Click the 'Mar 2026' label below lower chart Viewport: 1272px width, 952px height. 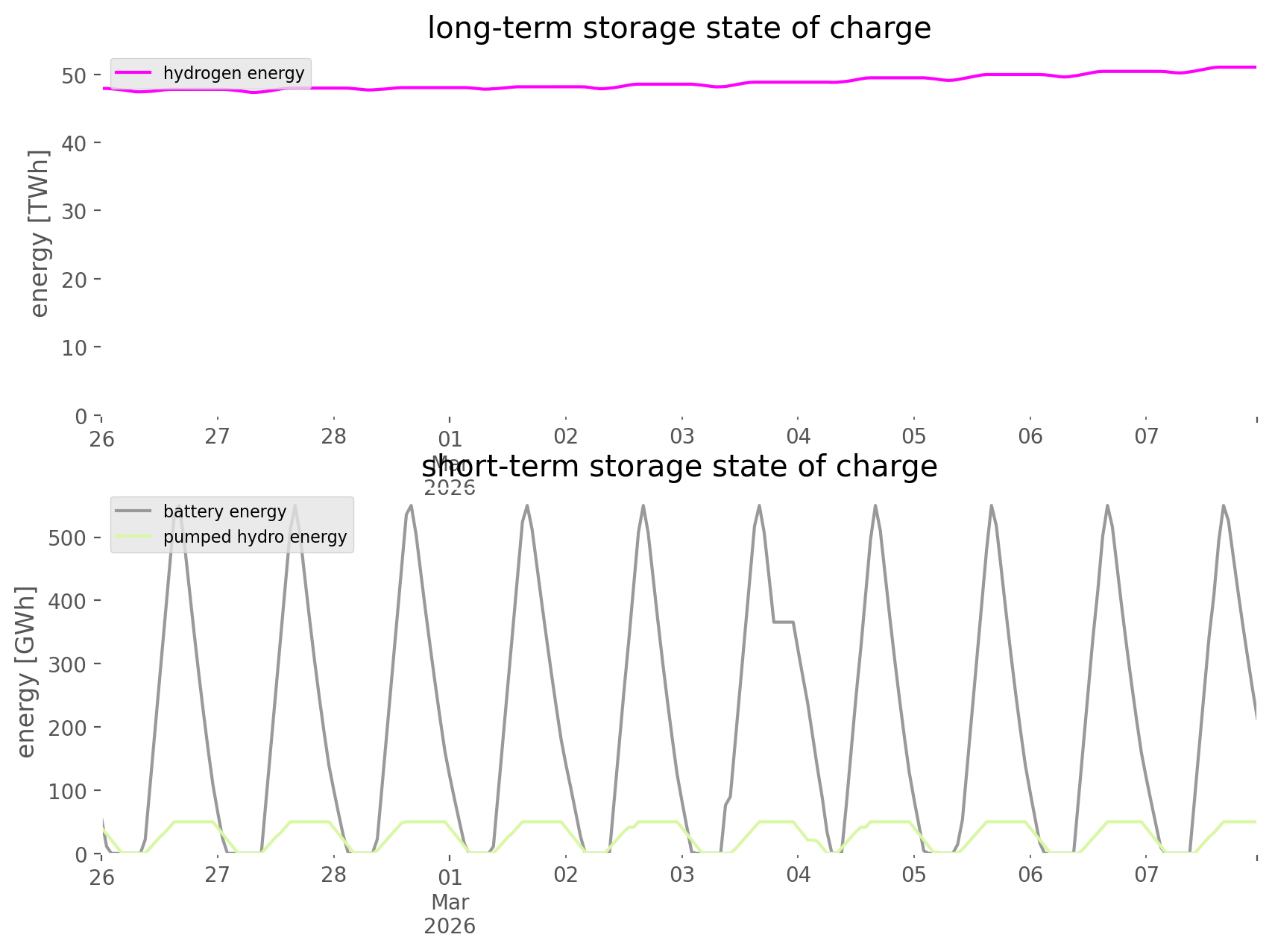point(450,914)
